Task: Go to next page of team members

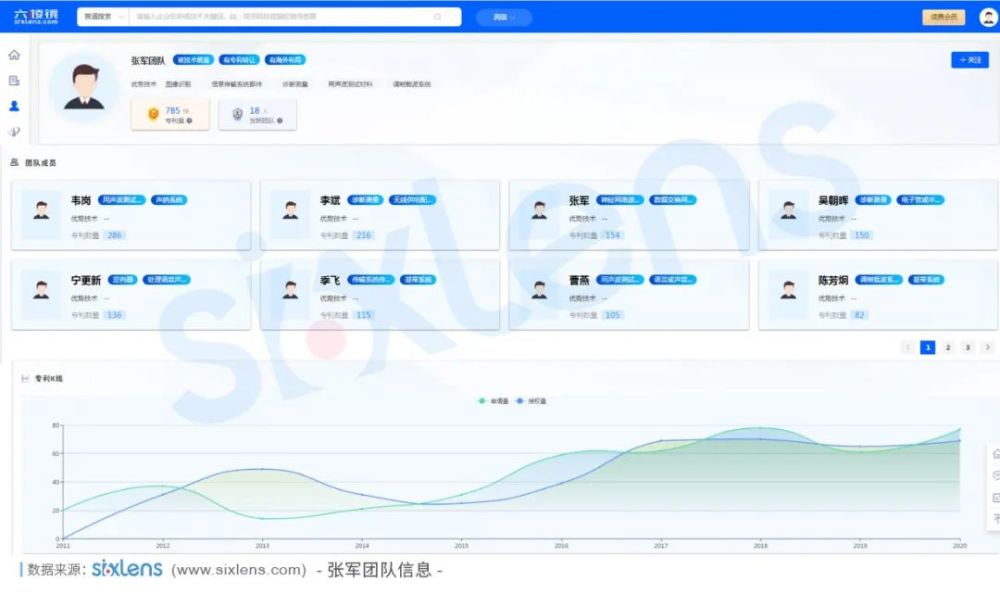Action: click(987, 347)
